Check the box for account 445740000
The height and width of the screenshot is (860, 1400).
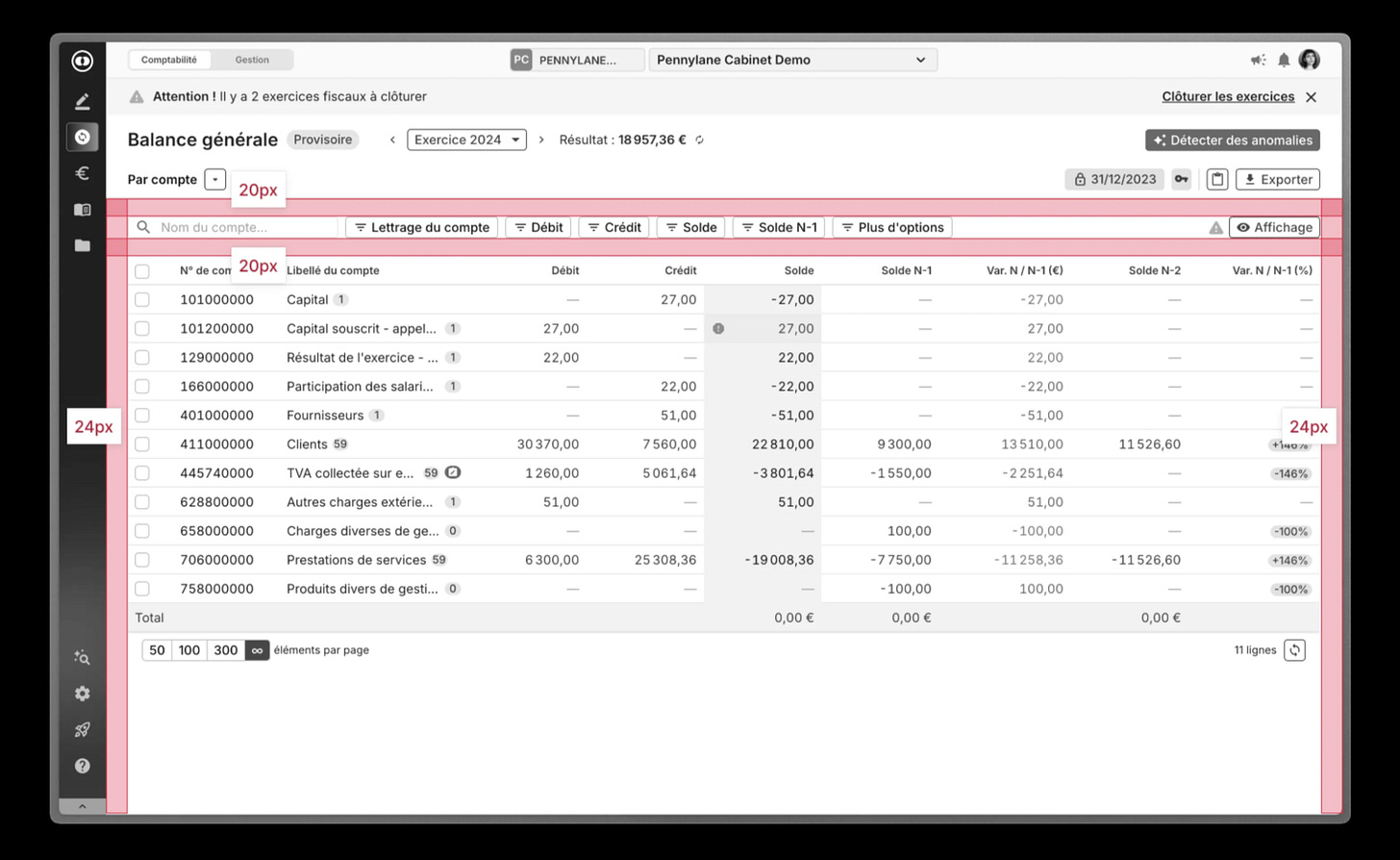[142, 473]
